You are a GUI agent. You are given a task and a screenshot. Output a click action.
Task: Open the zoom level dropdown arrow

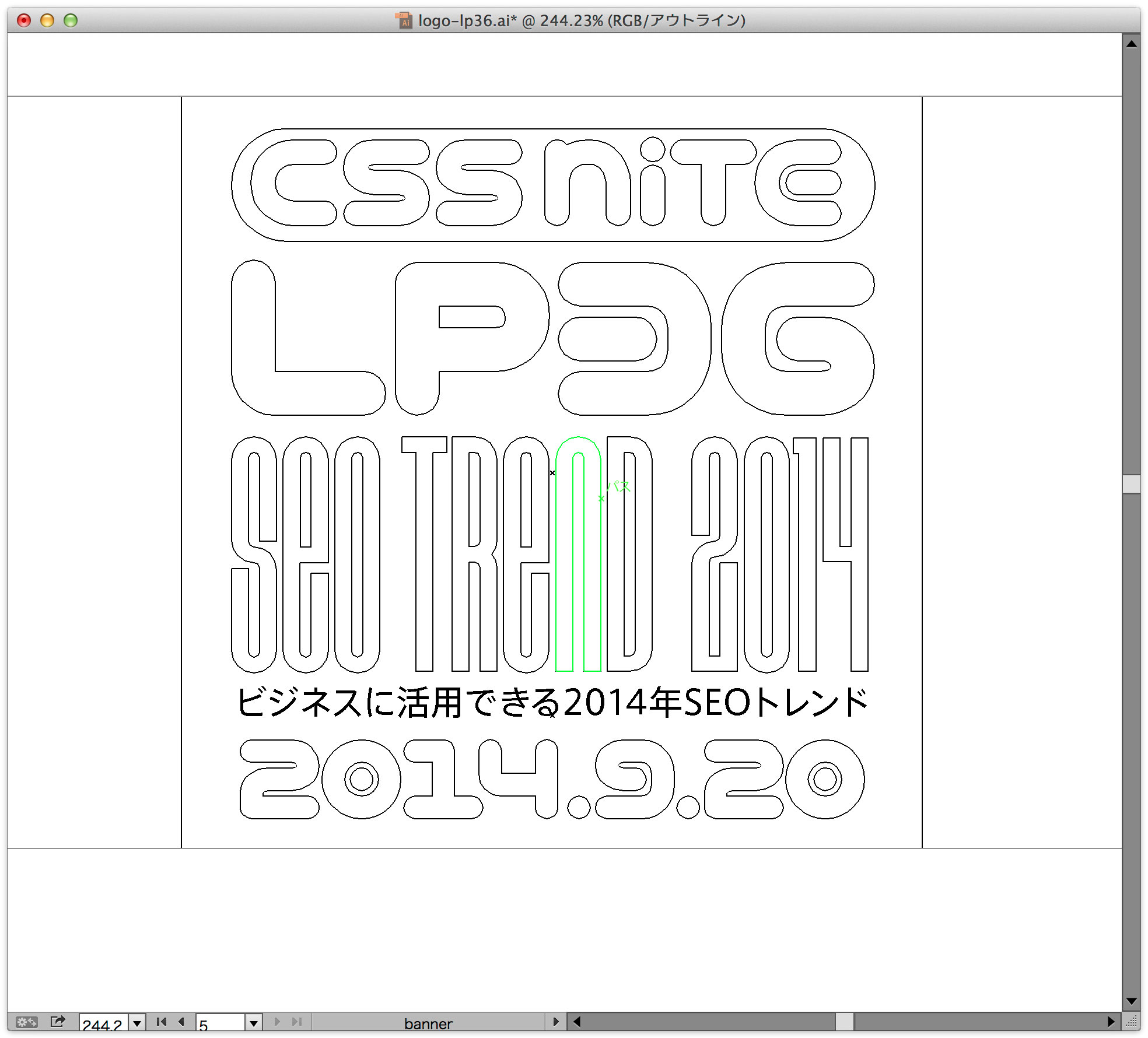coord(137,1023)
